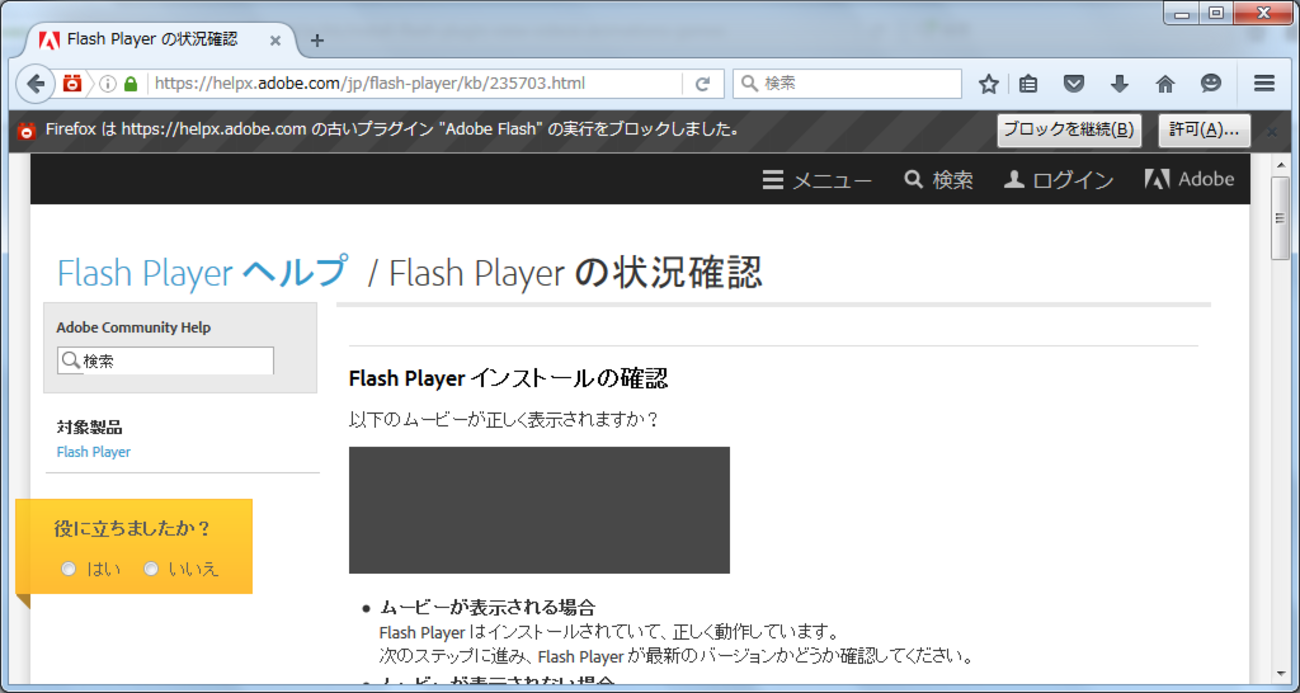The width and height of the screenshot is (1300, 693).
Task: Open Firefox hamburger menu
Action: click(1264, 84)
